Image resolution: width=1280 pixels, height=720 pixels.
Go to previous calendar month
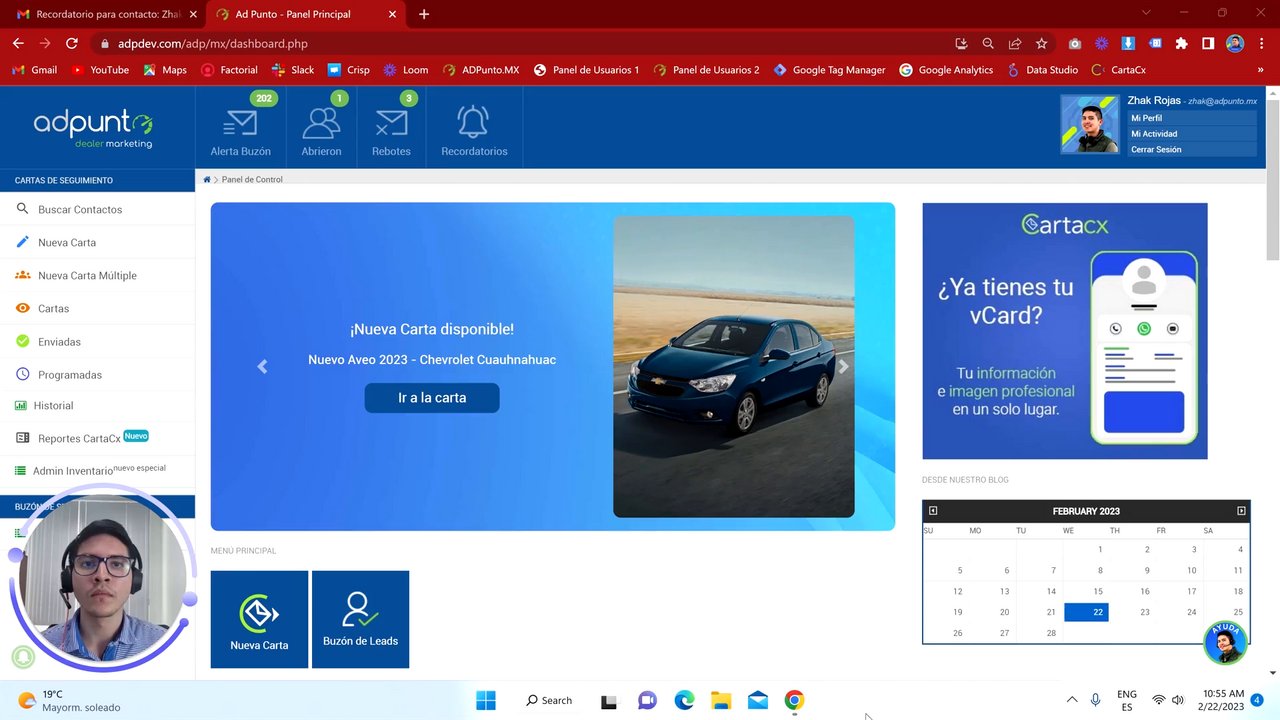933,511
